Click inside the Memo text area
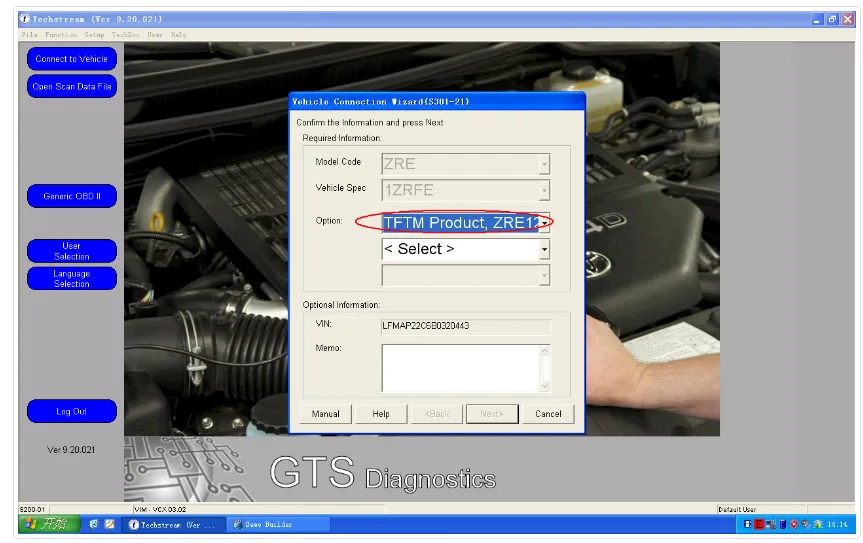 [x=461, y=368]
